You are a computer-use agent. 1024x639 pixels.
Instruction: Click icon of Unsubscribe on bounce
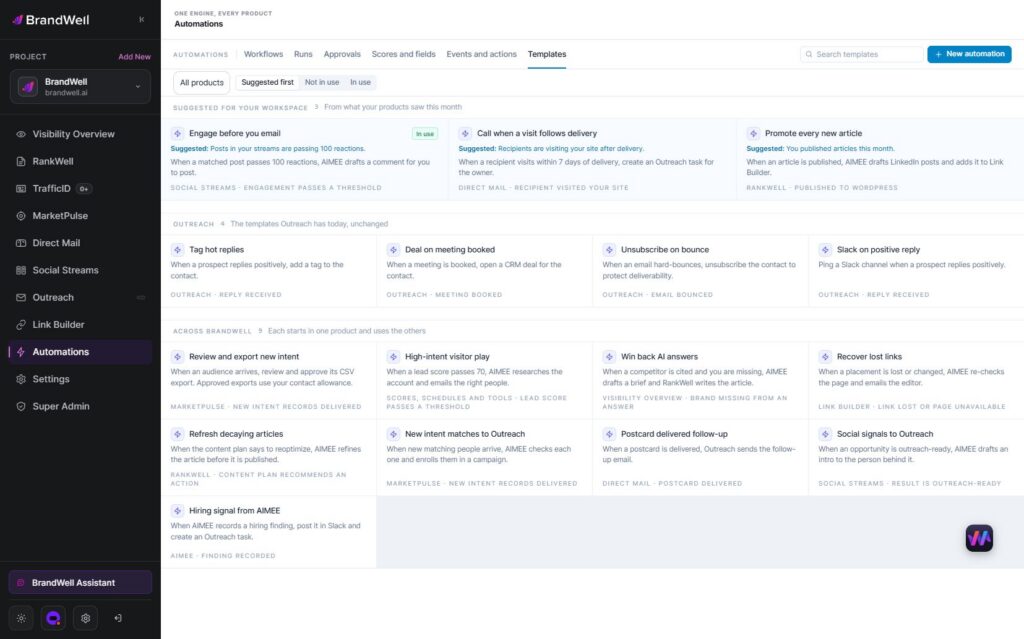[x=609, y=250]
